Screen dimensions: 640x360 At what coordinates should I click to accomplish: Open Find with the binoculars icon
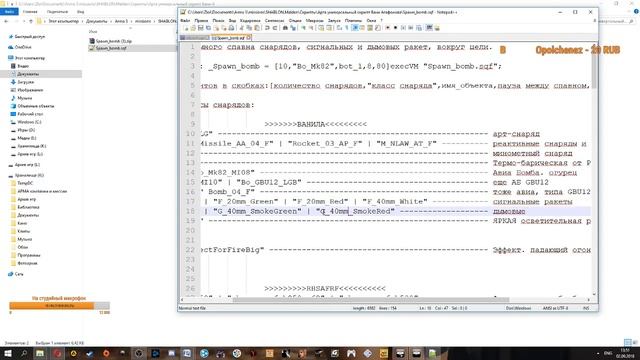pyautogui.click(x=286, y=28)
